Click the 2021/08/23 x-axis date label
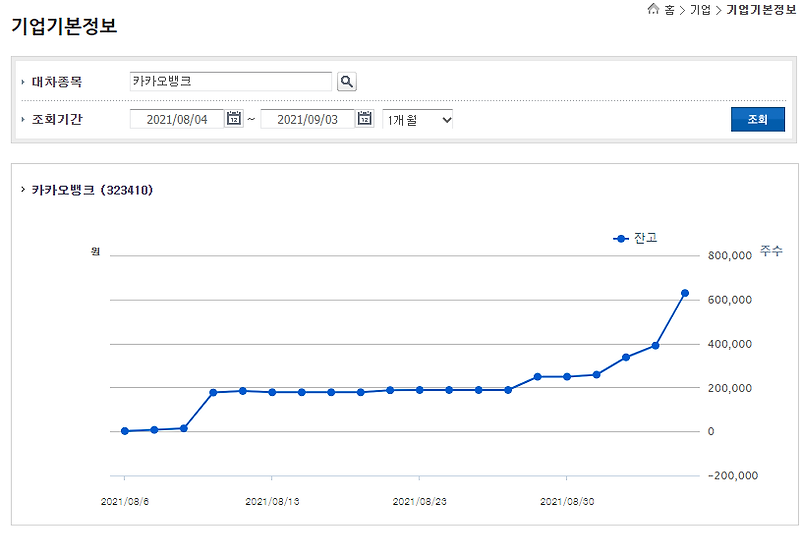 click(419, 501)
